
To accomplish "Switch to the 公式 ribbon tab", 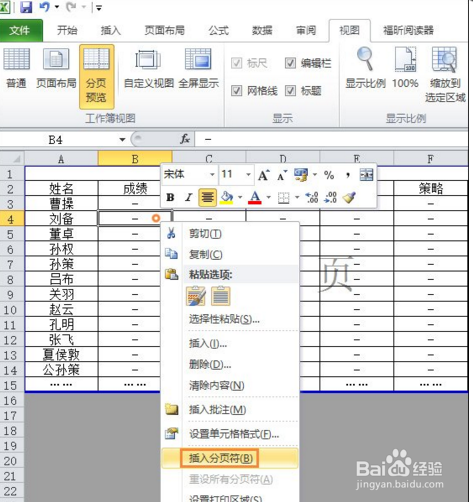I will [219, 31].
